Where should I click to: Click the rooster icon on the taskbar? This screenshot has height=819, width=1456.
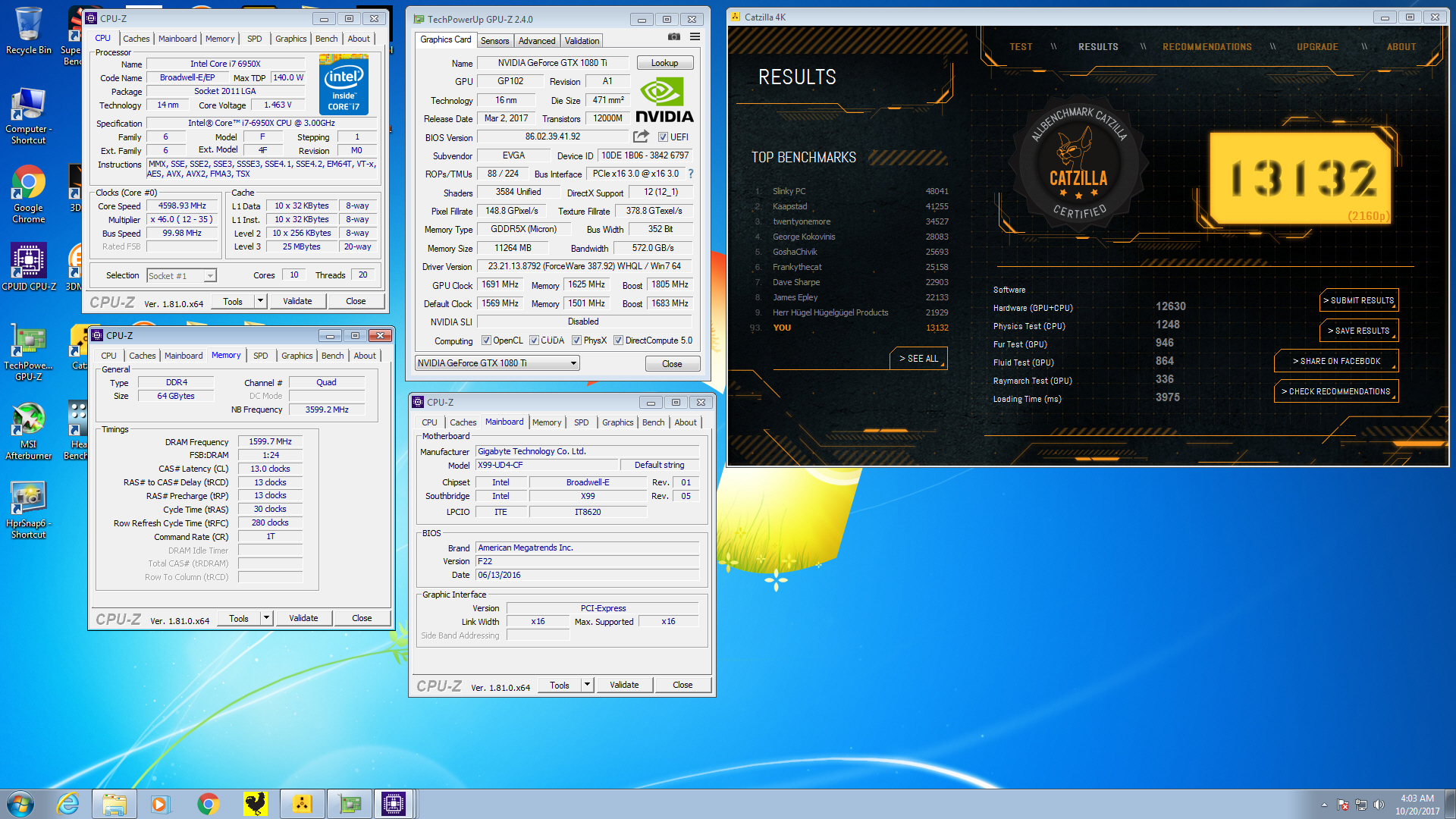256,804
